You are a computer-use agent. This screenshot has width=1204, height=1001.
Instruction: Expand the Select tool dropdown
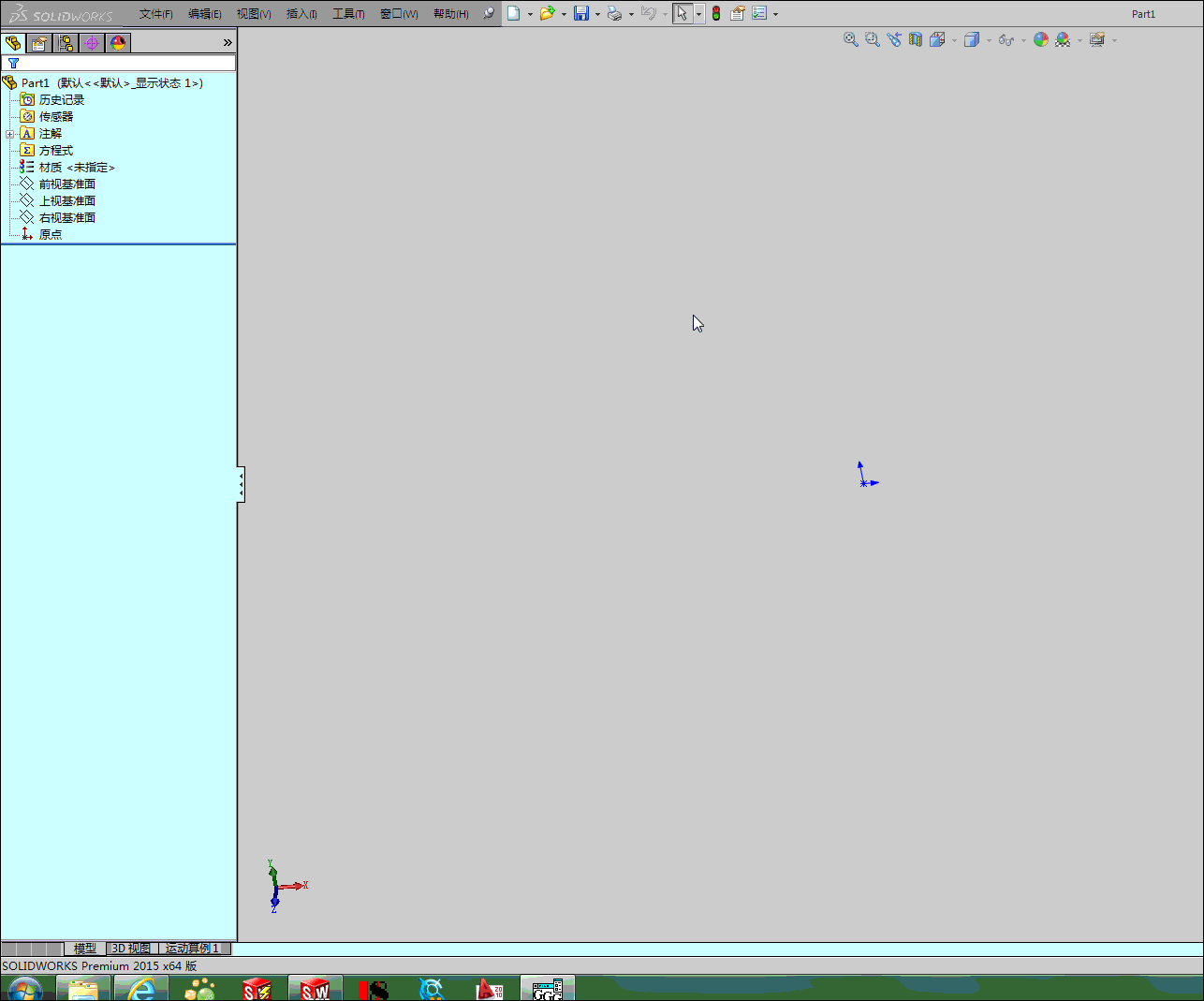[x=698, y=14]
